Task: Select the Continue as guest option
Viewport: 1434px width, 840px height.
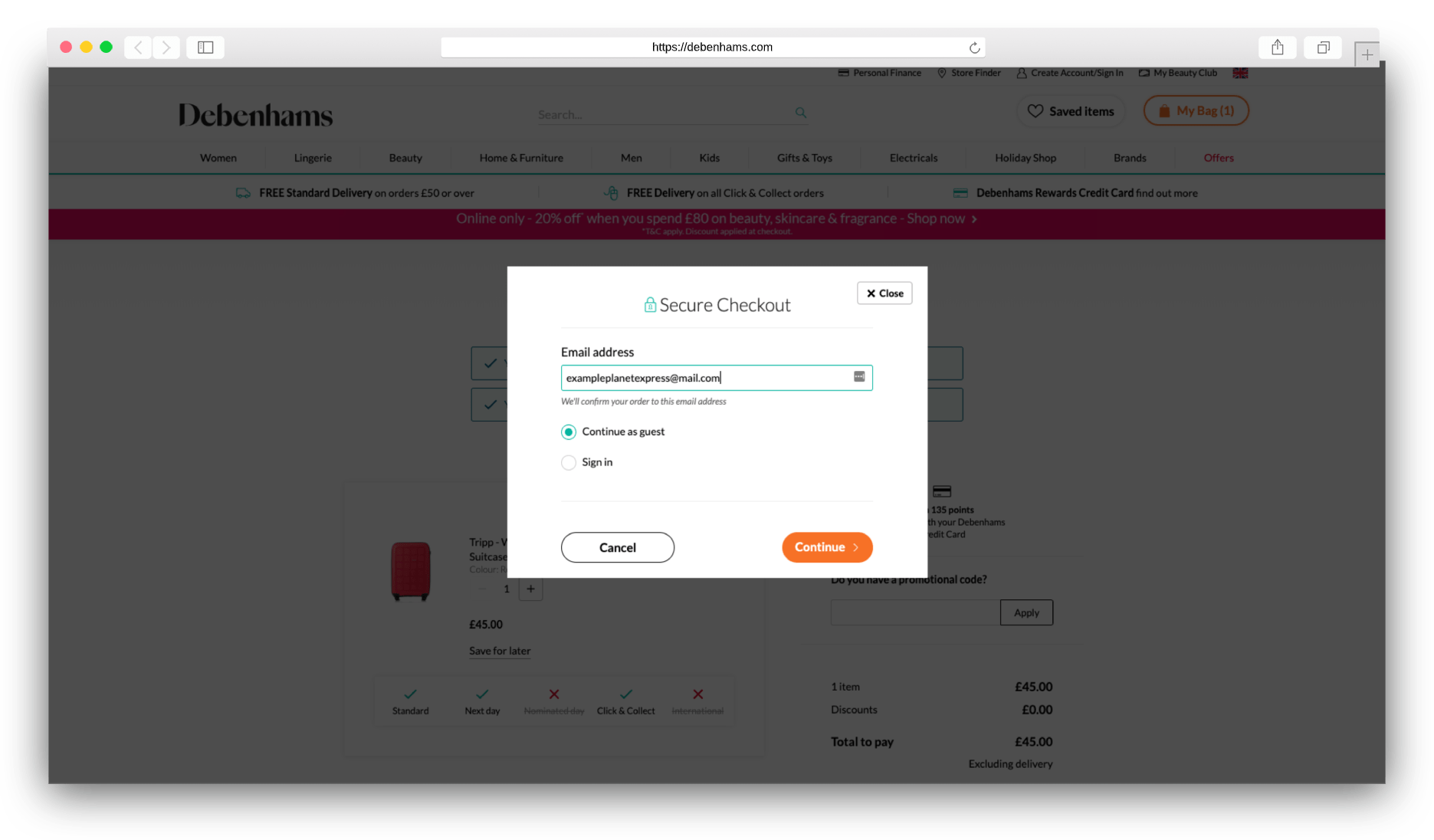Action: [569, 431]
